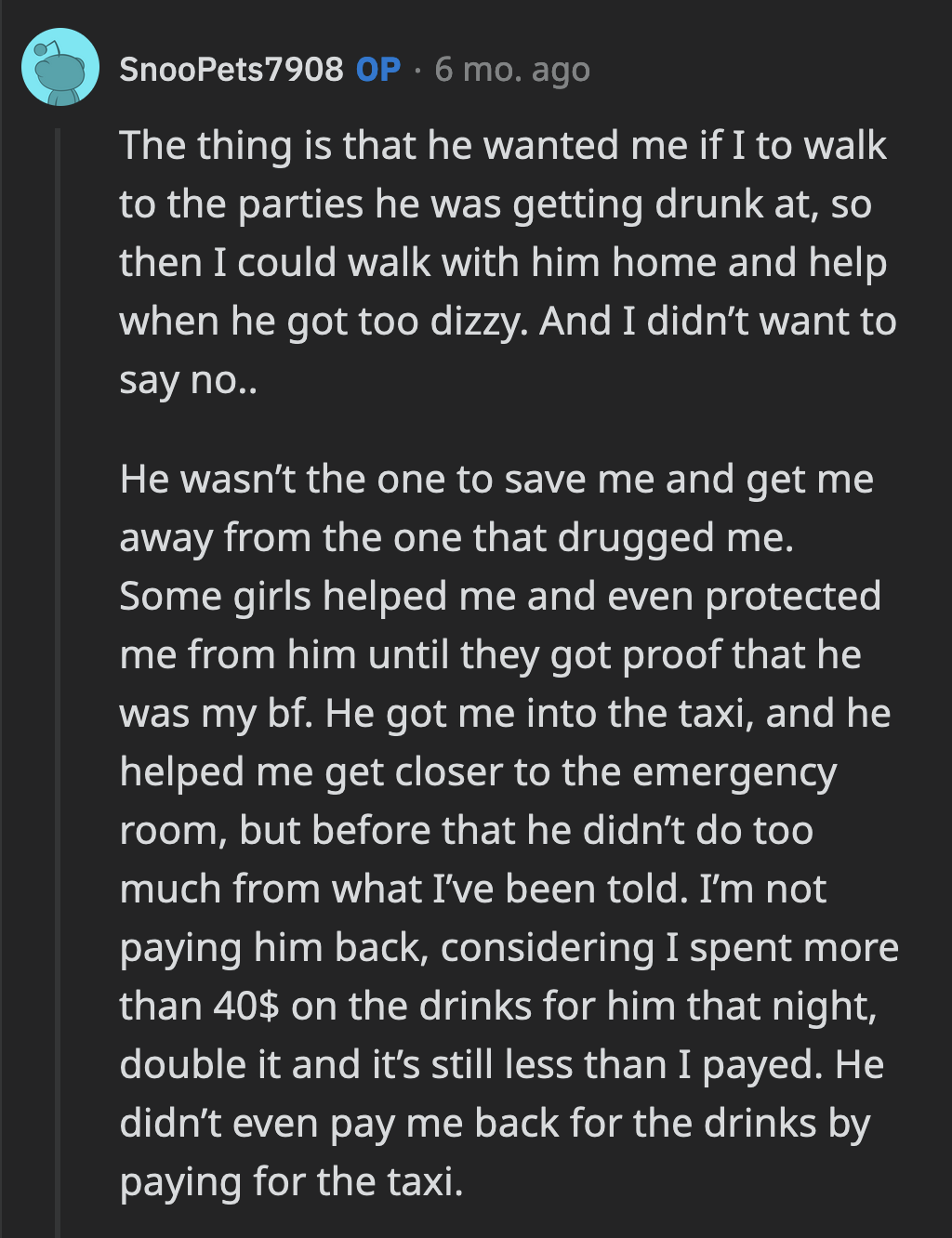Image resolution: width=952 pixels, height=1238 pixels.
Task: Click the blue OP badge
Action: click(x=376, y=70)
